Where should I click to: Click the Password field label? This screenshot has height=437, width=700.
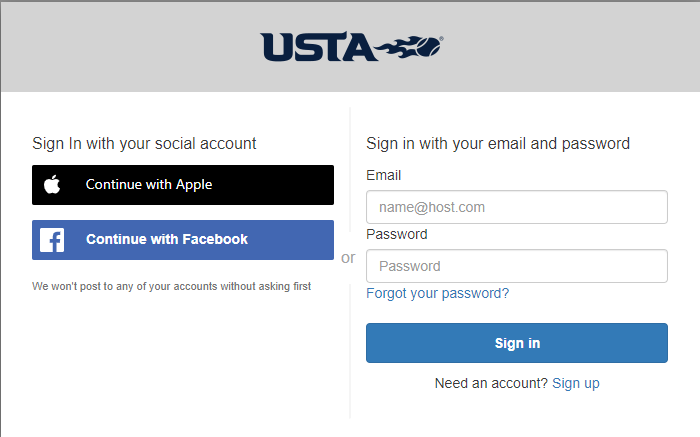(397, 234)
